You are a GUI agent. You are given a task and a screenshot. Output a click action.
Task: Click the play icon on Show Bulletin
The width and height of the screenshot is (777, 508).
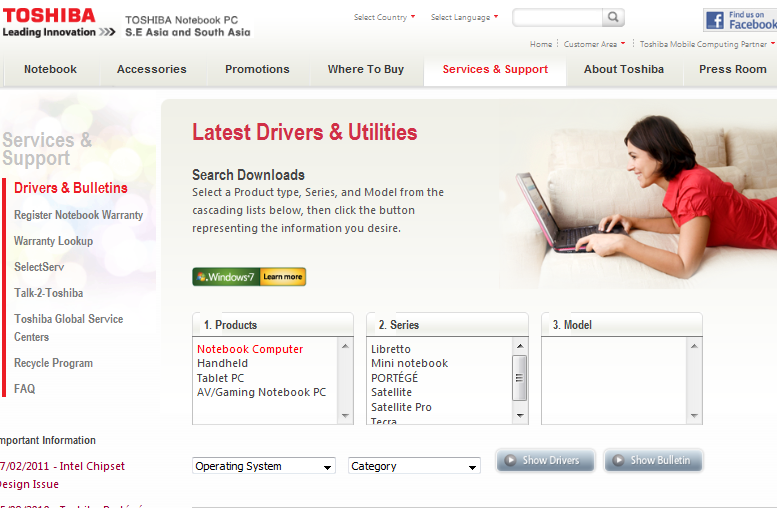[618, 460]
